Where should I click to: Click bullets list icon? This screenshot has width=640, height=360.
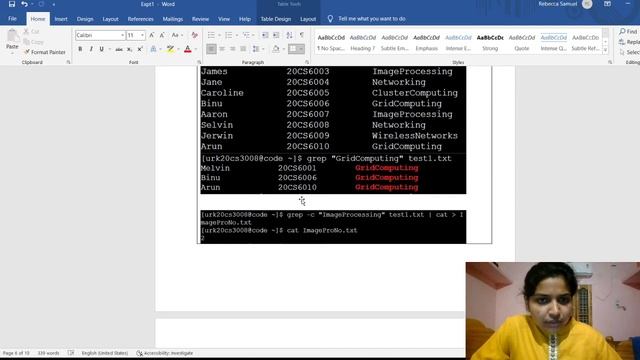211,36
